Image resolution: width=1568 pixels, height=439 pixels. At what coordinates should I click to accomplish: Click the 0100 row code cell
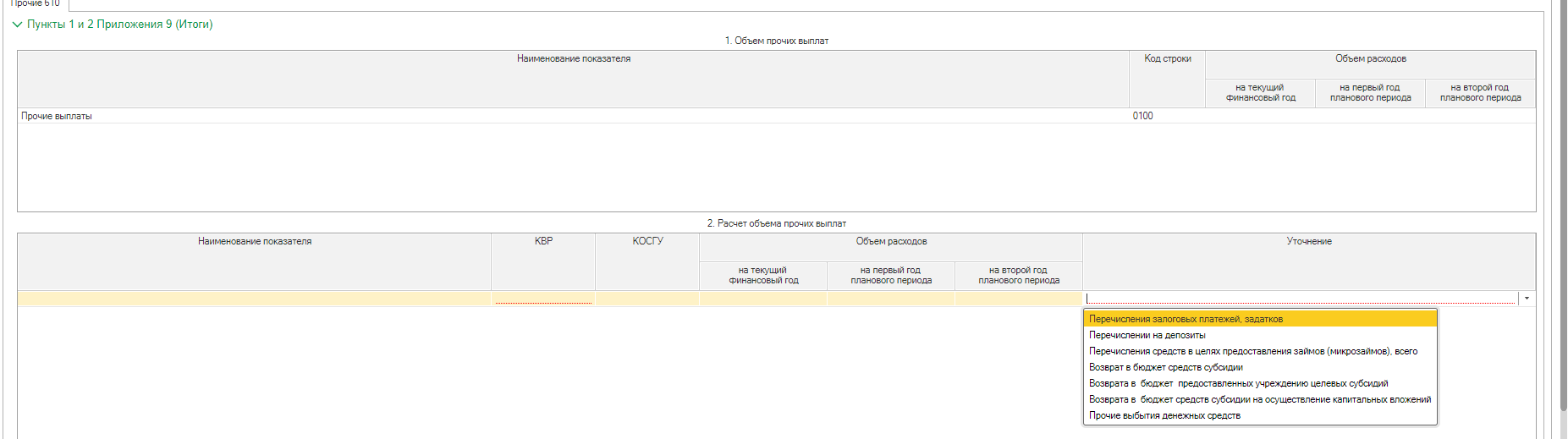point(1142,116)
